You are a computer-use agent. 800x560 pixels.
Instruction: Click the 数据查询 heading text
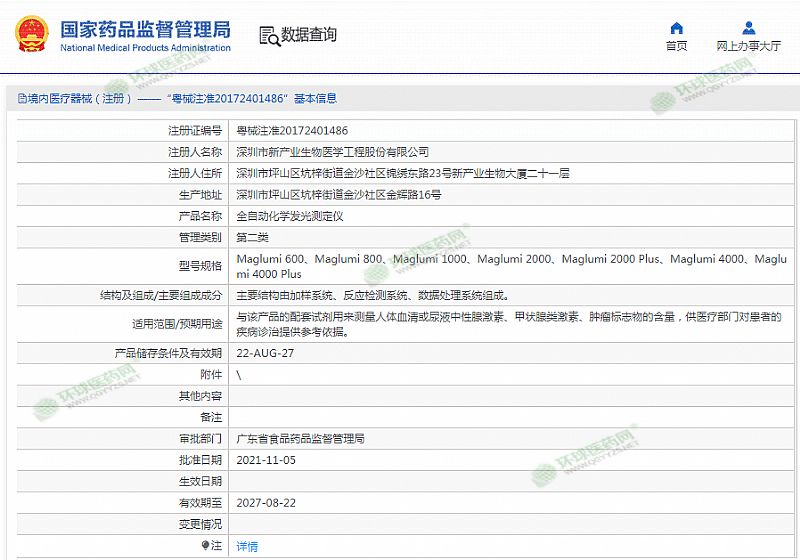309,35
